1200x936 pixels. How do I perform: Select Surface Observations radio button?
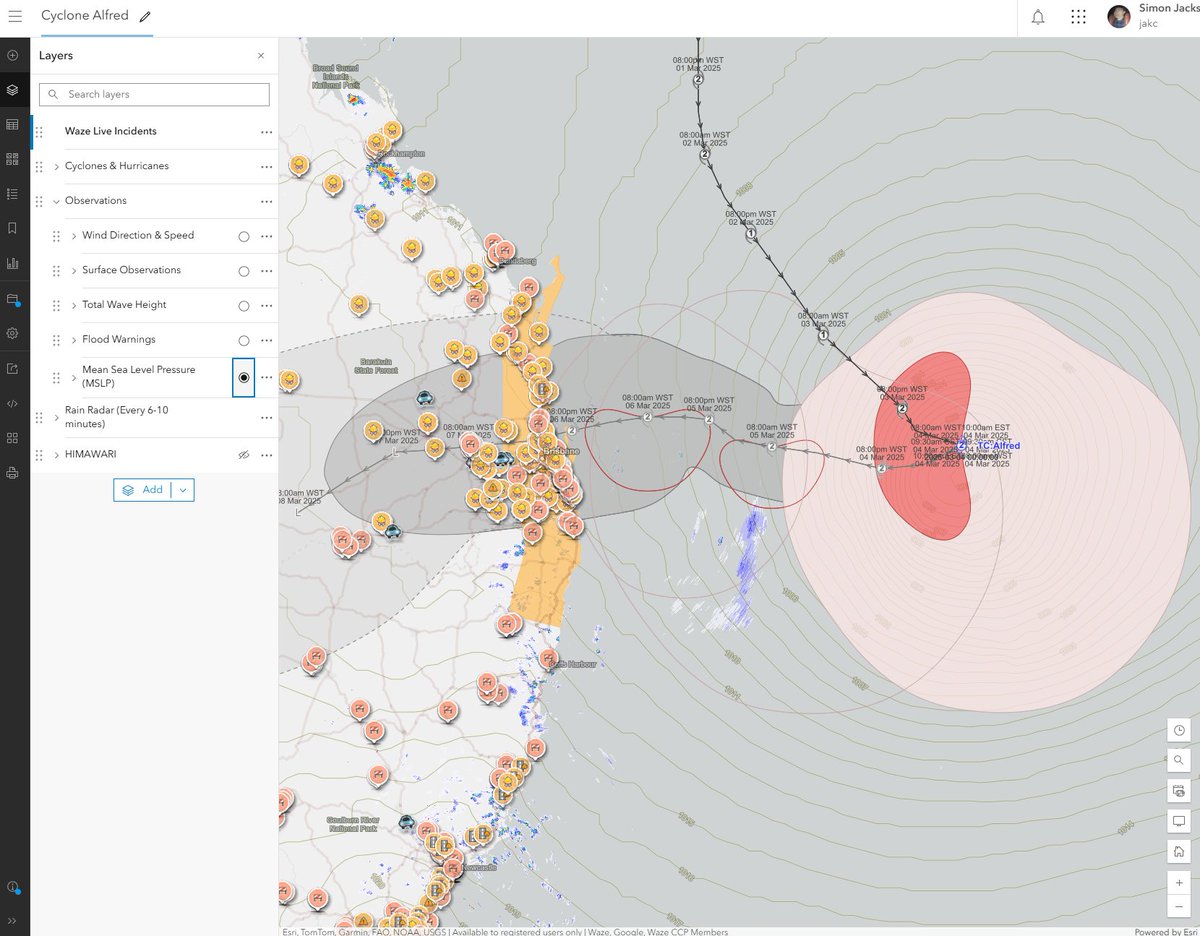point(243,271)
